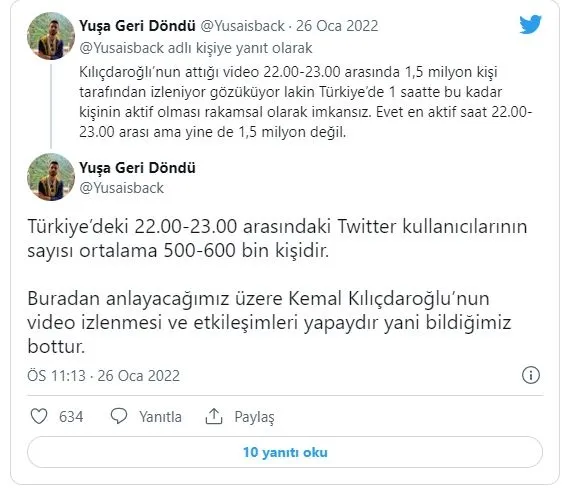
Task: Click the reply speech bubble icon
Action: 119,416
